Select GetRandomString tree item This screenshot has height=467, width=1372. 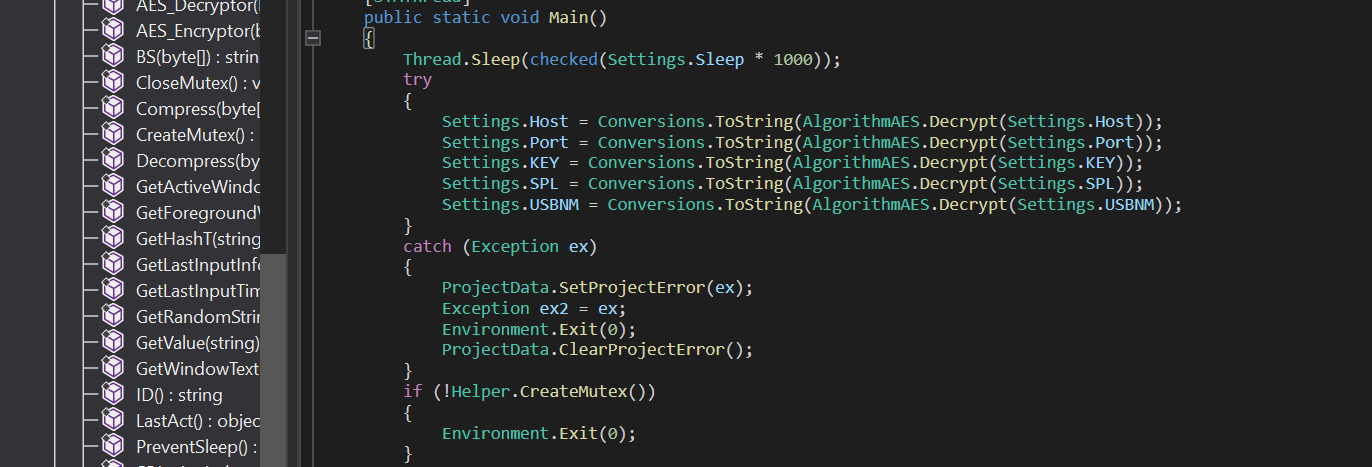(197, 317)
